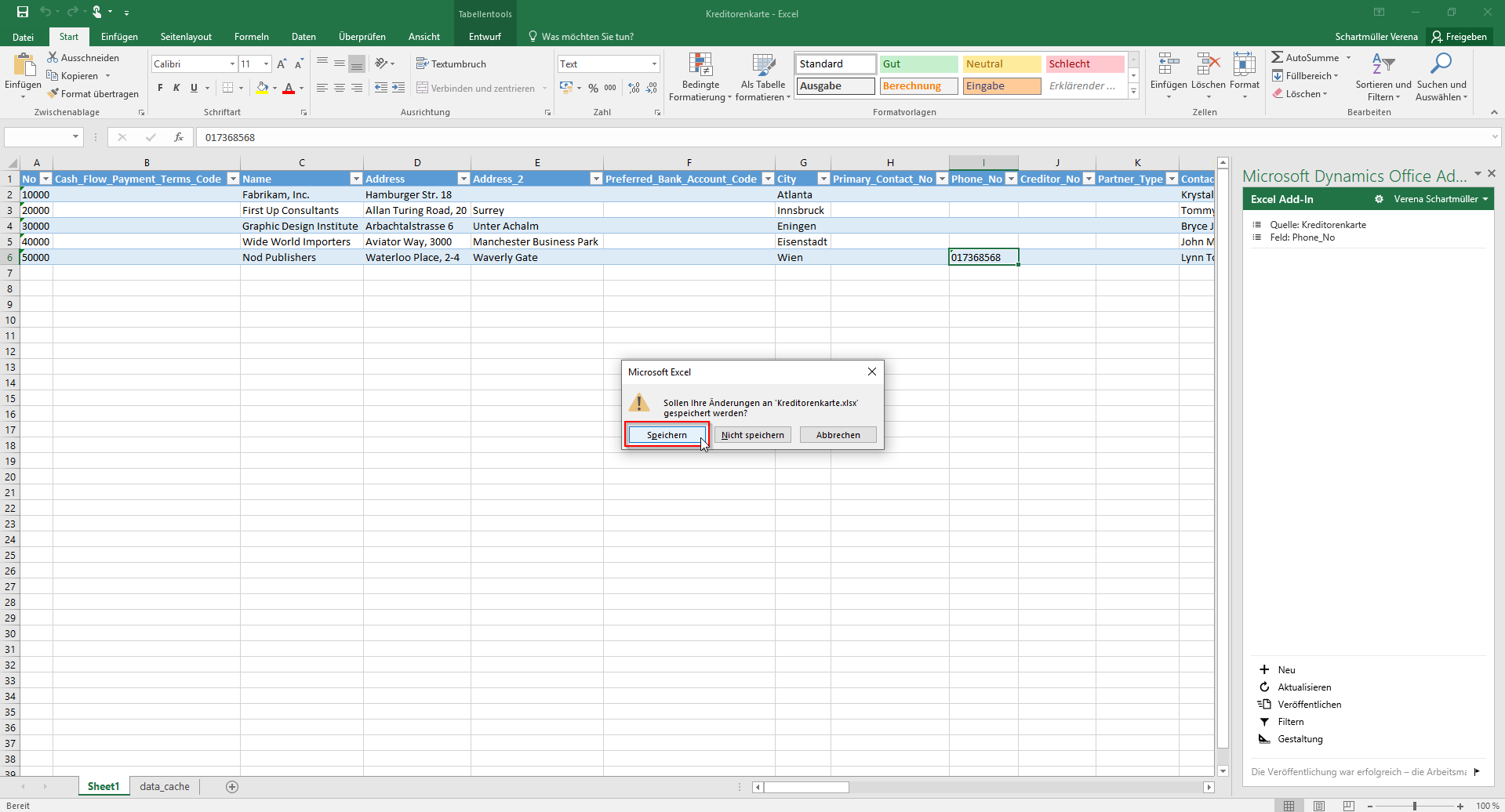Image resolution: width=1505 pixels, height=812 pixels.
Task: Click the increase decimal places icon
Action: [634, 88]
